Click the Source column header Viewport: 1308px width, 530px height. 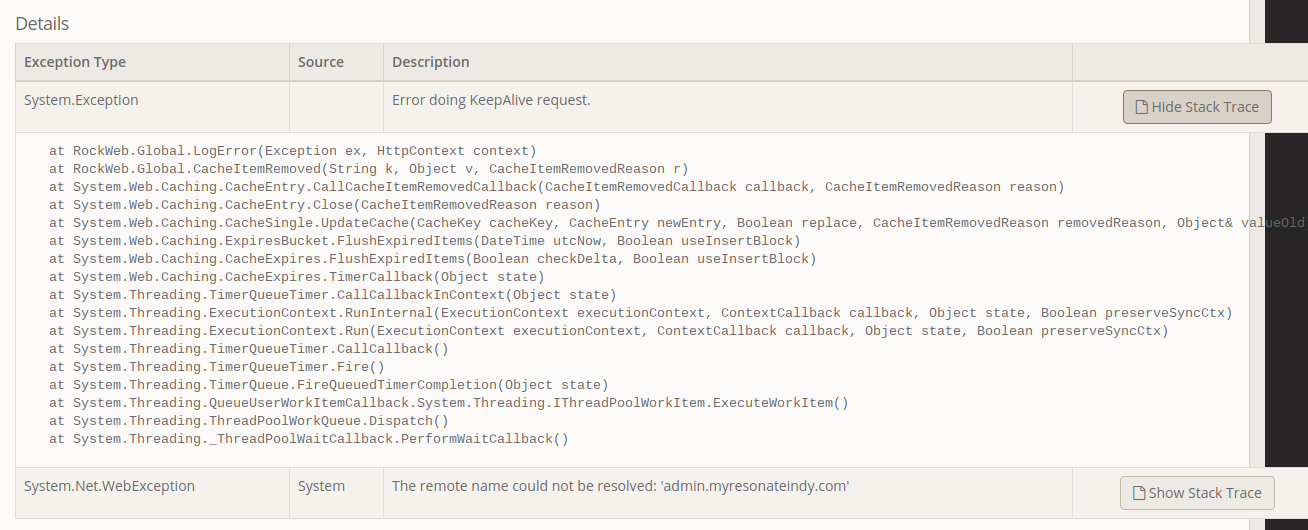[x=320, y=62]
